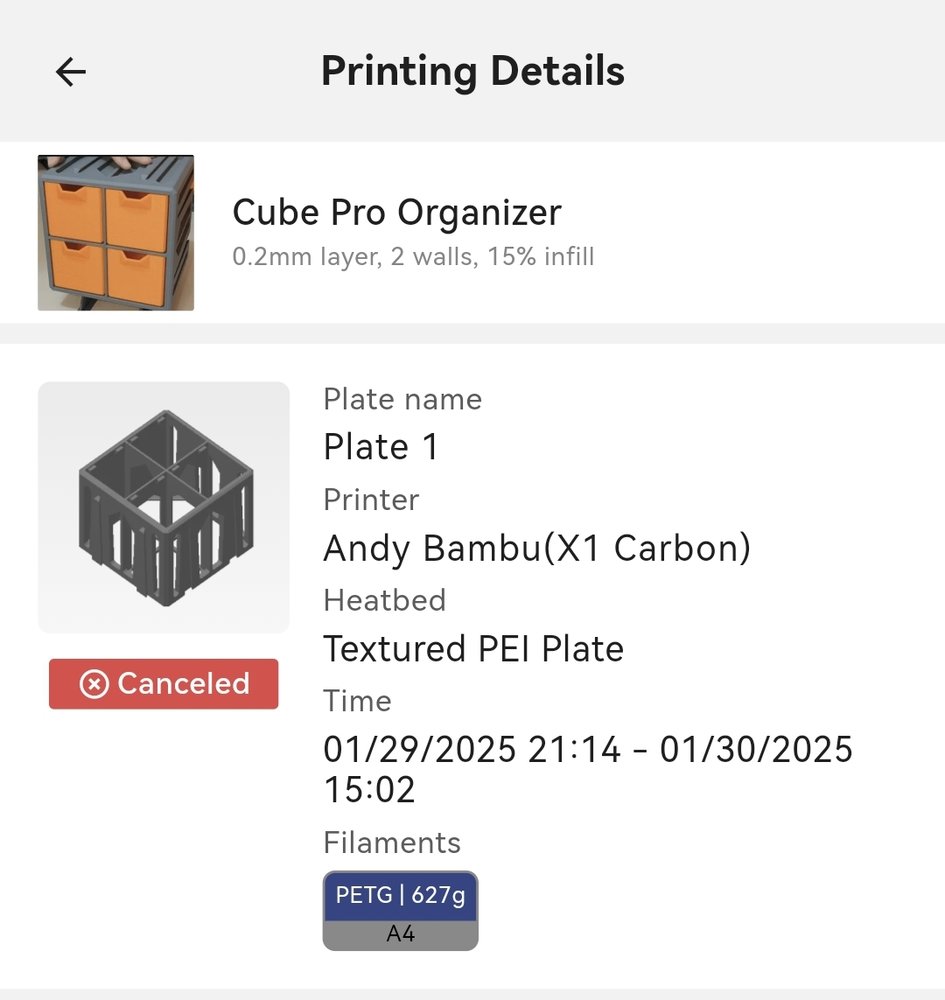Screen dimensions: 945x1000
Task: Click the X icon in Canceled badge
Action: [94, 684]
